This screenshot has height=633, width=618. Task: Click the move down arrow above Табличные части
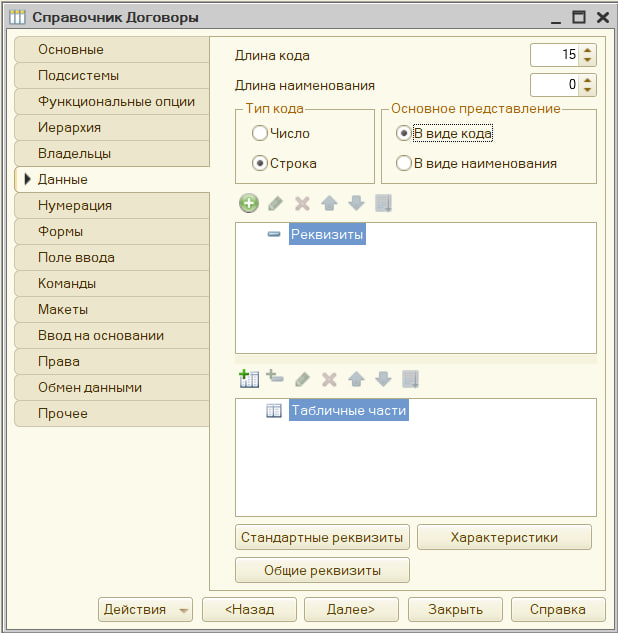click(383, 379)
